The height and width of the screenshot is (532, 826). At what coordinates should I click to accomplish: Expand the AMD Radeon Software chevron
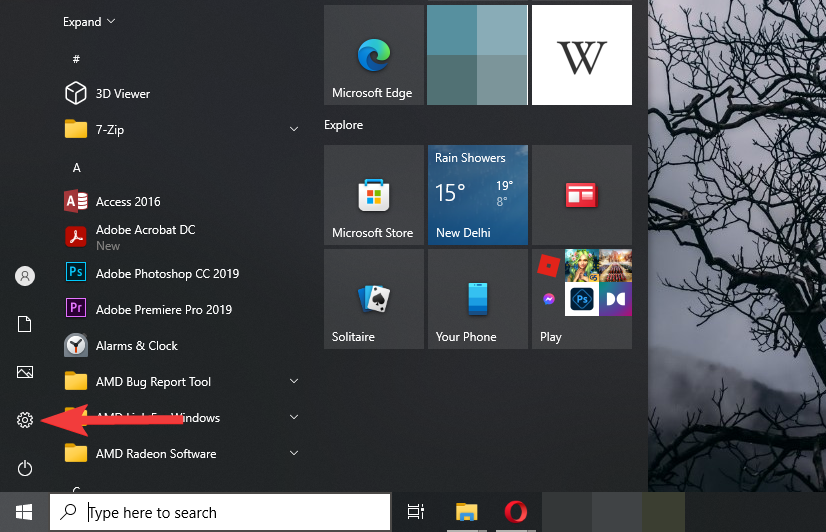[294, 453]
